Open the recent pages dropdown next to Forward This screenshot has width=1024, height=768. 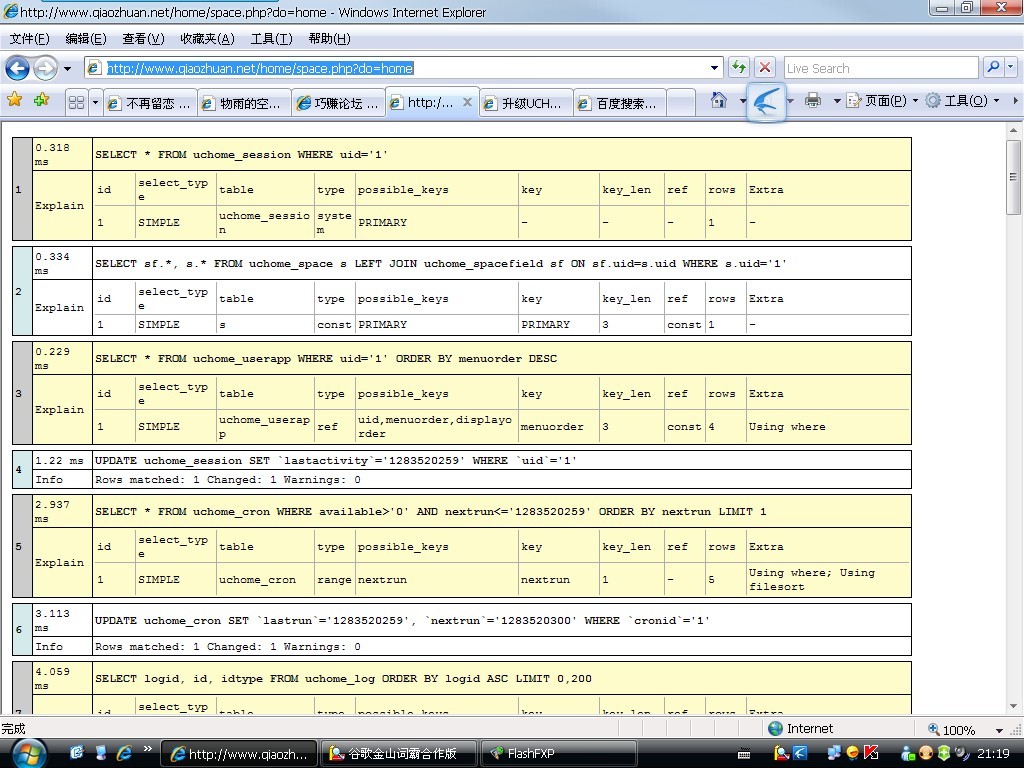tap(67, 69)
